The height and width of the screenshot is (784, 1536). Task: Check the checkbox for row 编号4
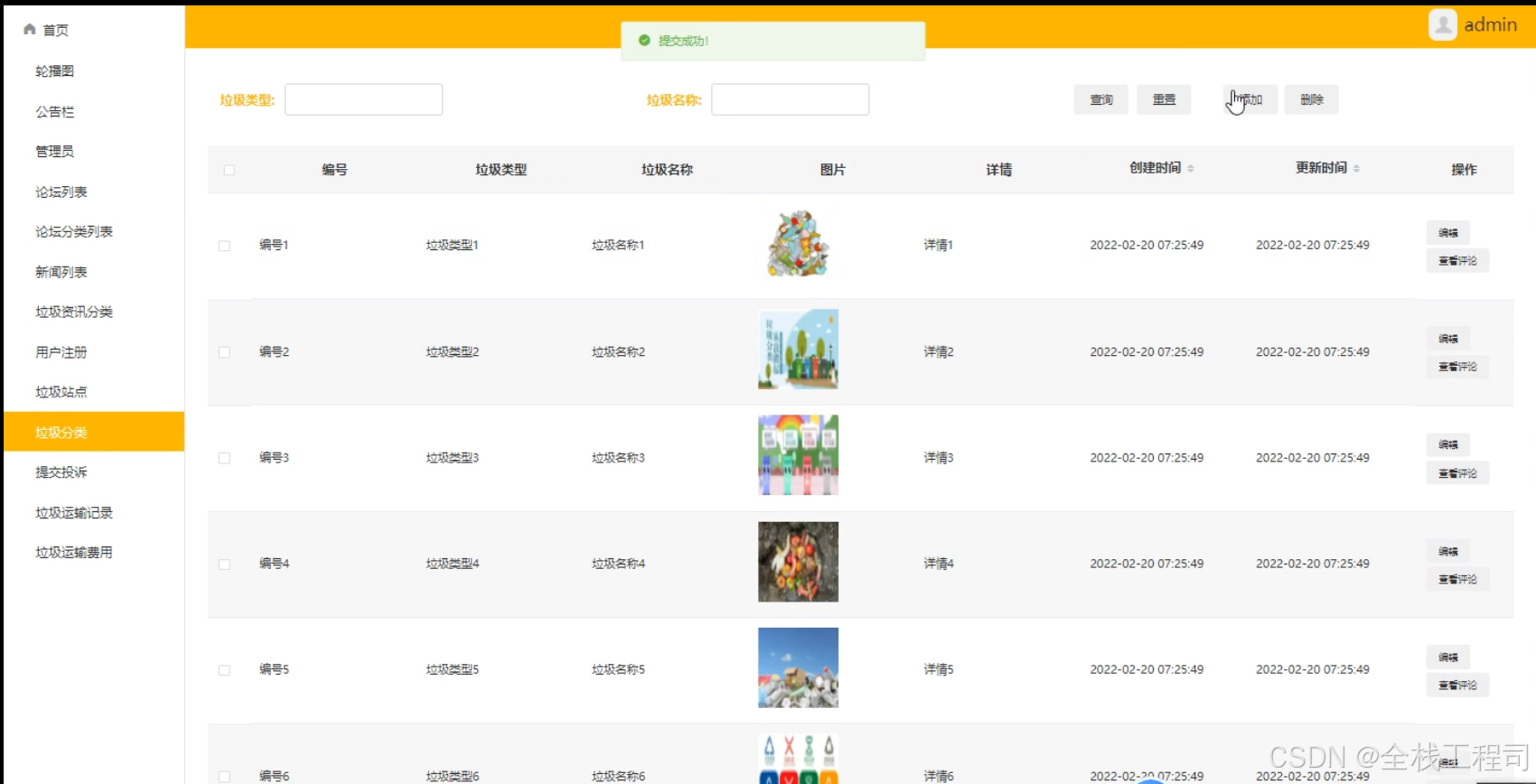[x=224, y=565]
